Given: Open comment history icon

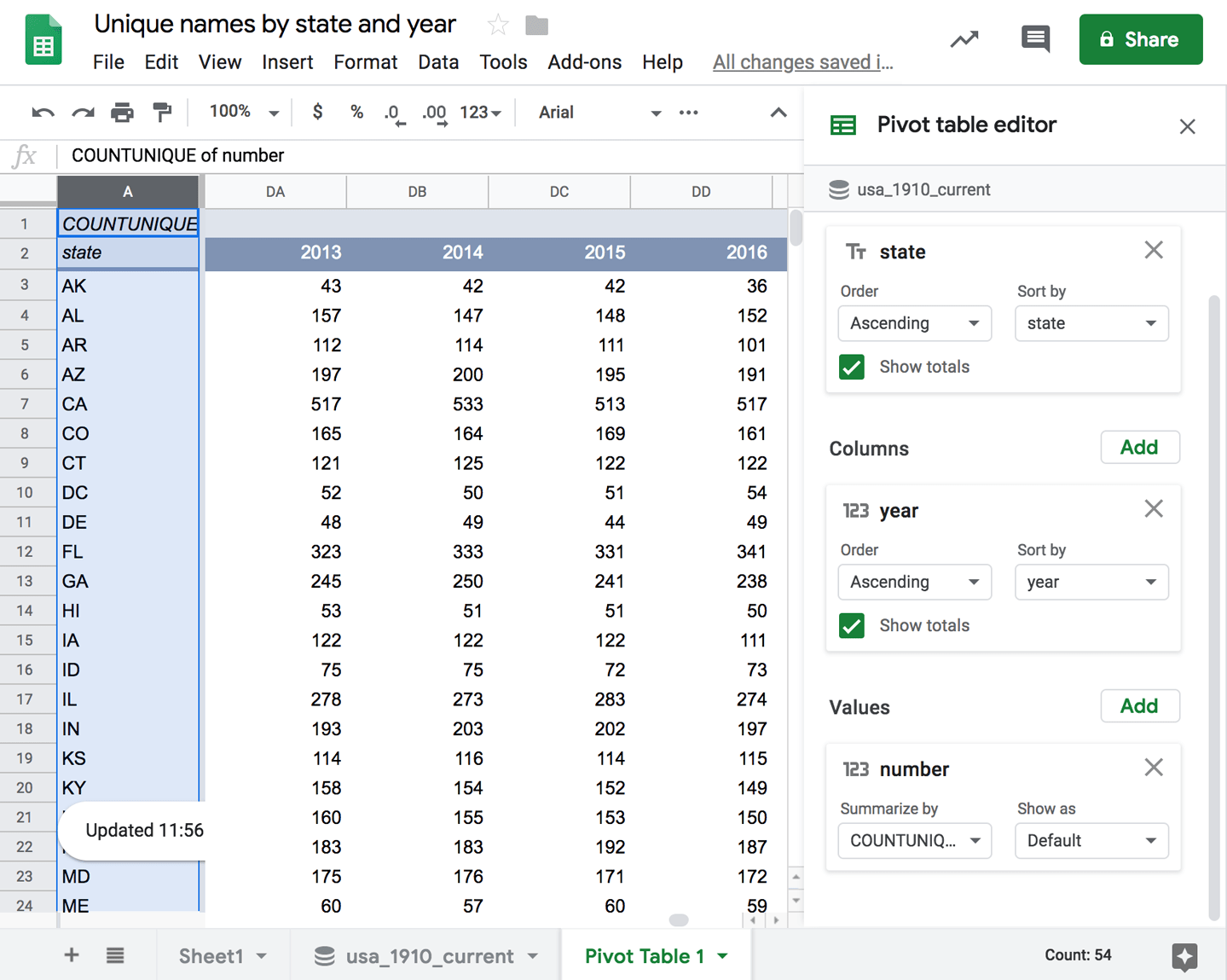Looking at the screenshot, I should tap(1034, 38).
